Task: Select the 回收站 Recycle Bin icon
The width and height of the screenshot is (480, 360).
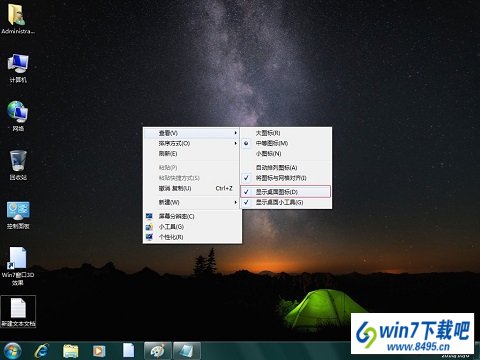Action: (x=18, y=165)
